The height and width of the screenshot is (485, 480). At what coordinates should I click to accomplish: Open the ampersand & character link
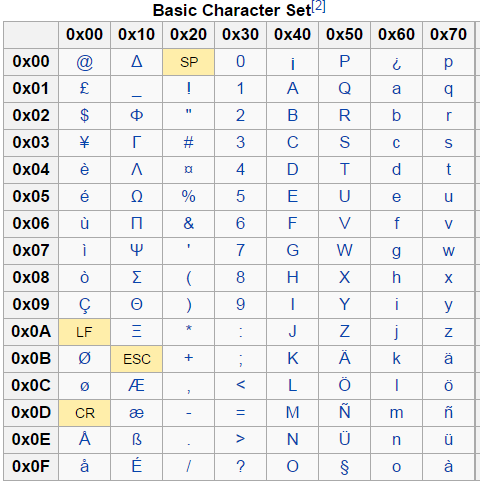click(189, 223)
